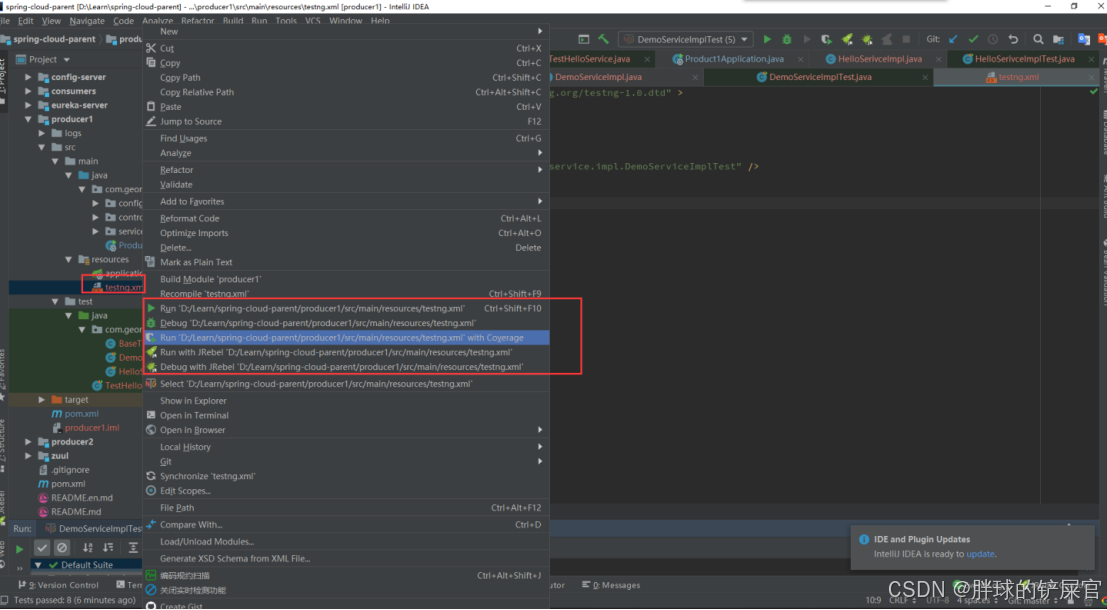Screen dimensions: 1107x610
Task: Collapse Default Suite node in test results
Action: click(x=37, y=565)
